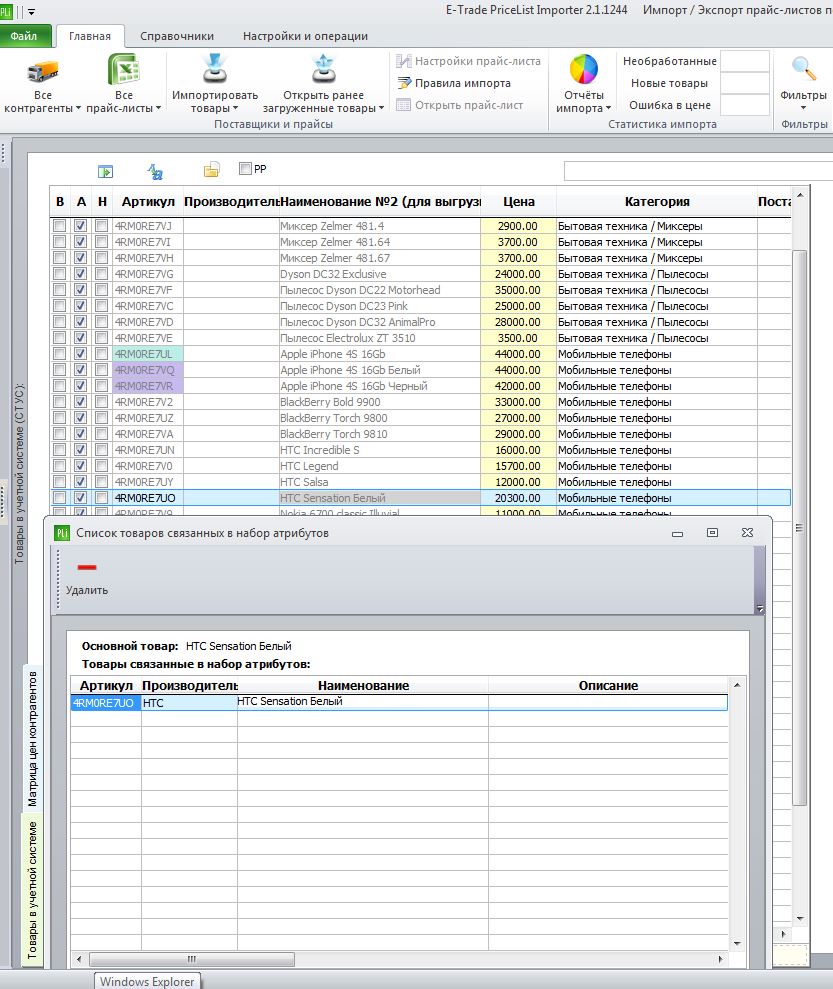Toggle column A checkbox for HTC Sensation Белый
Image resolution: width=833 pixels, height=989 pixels.
click(x=80, y=497)
